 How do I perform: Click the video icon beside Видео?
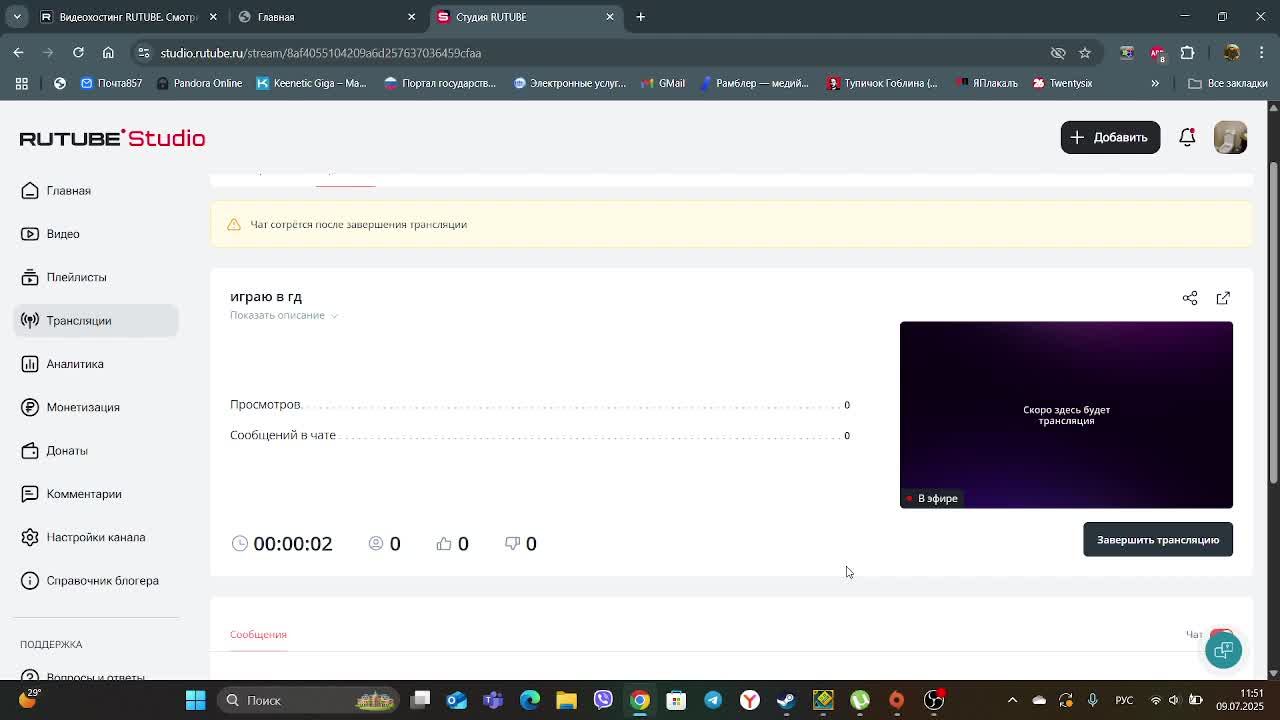30,234
